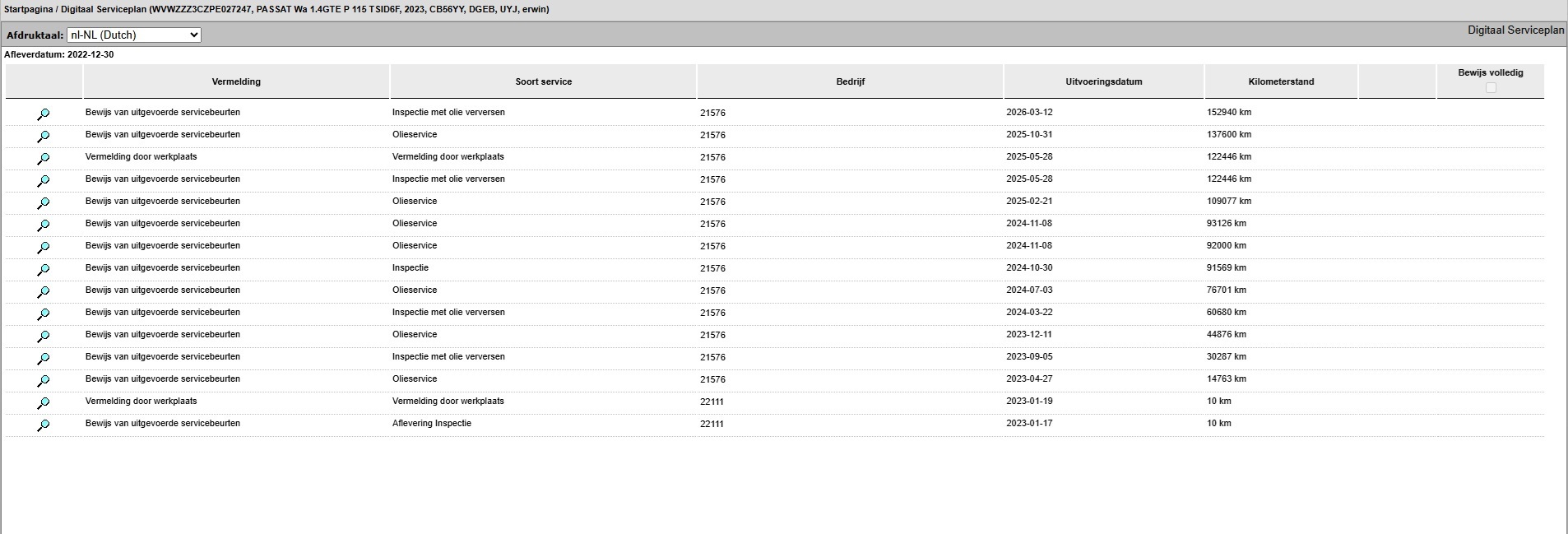This screenshot has width=1568, height=534.
Task: Click the Vermelding column header
Action: tap(236, 81)
